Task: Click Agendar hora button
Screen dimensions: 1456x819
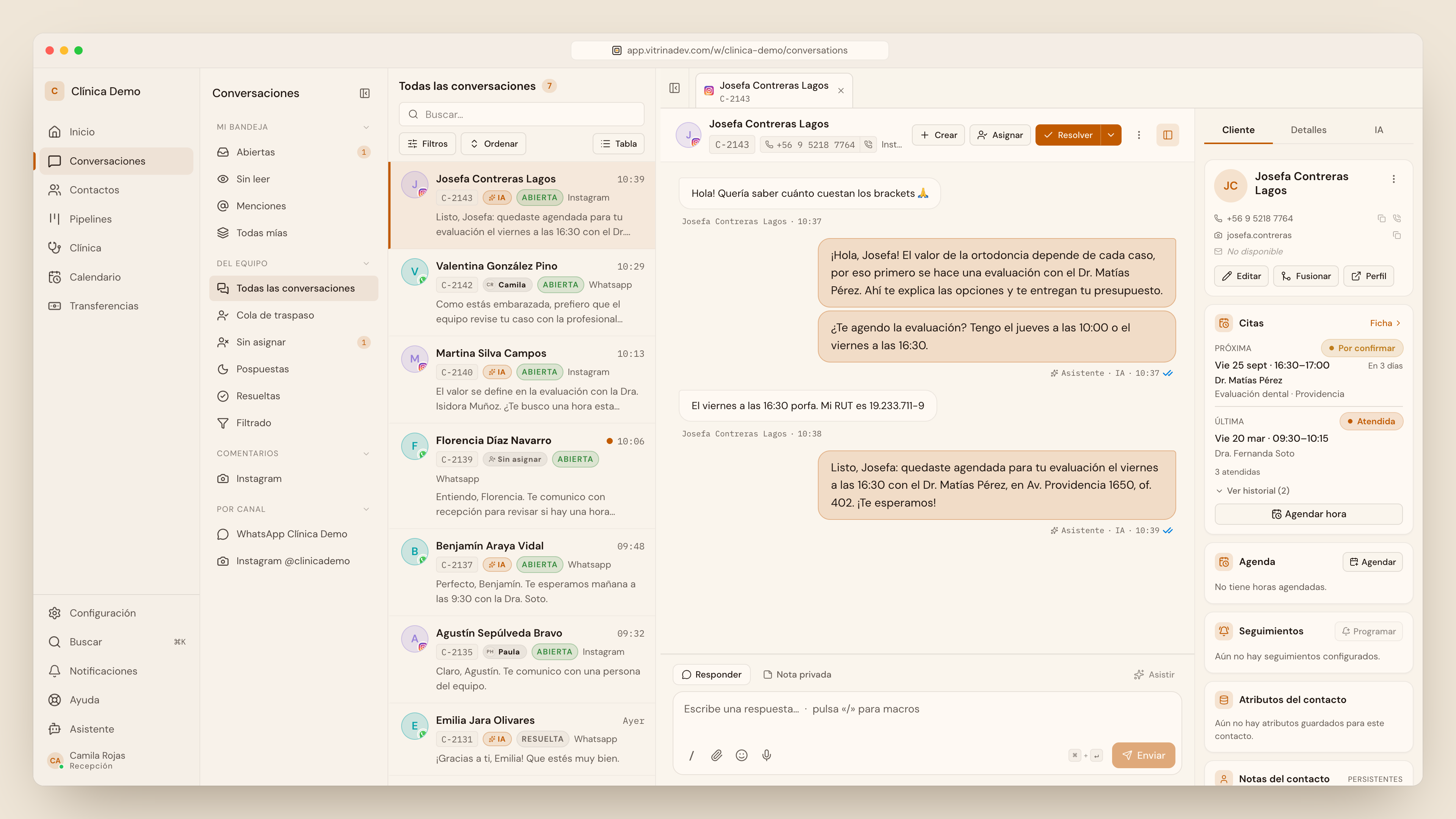Action: click(x=1309, y=514)
